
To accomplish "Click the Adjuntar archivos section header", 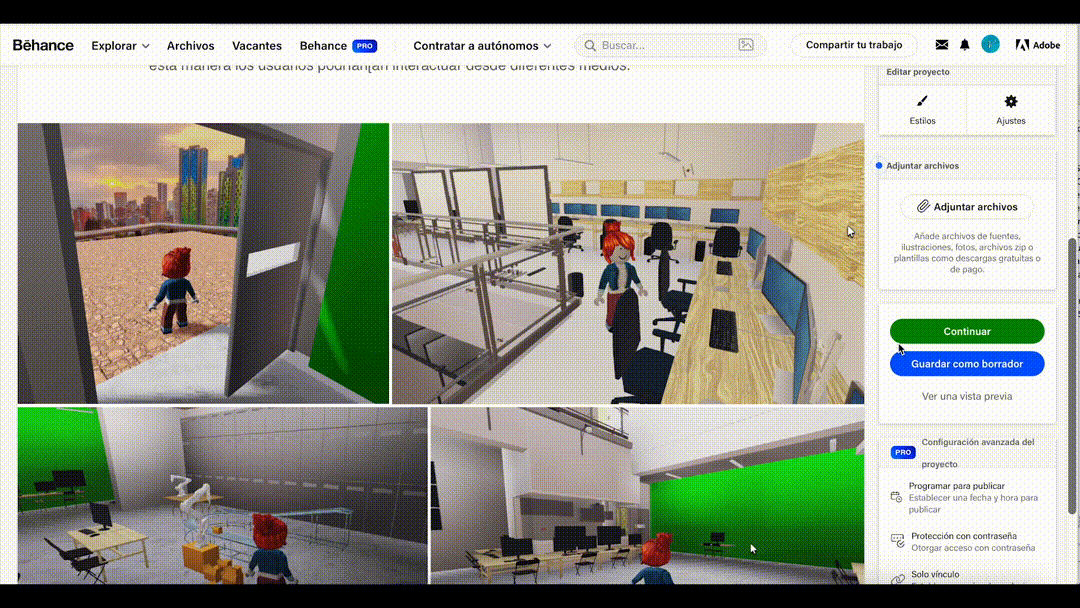I will (x=922, y=166).
